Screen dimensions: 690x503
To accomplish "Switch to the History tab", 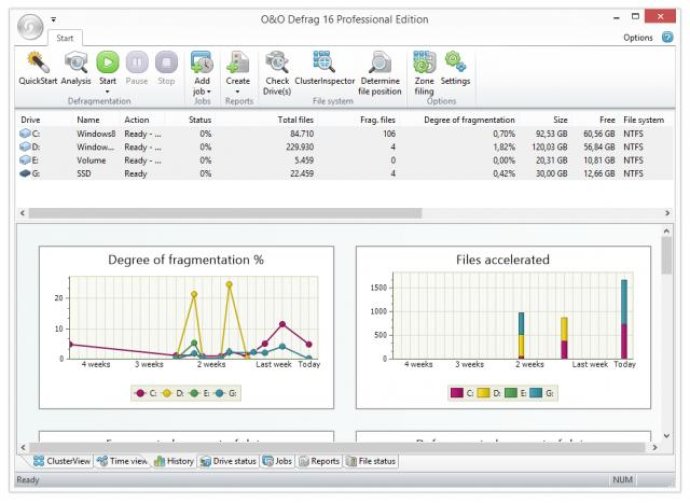I will 174,461.
